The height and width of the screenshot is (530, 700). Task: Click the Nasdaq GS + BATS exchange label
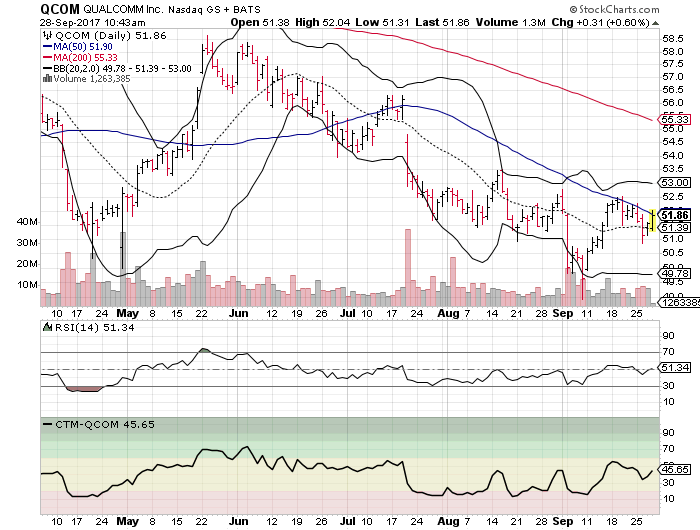point(214,9)
